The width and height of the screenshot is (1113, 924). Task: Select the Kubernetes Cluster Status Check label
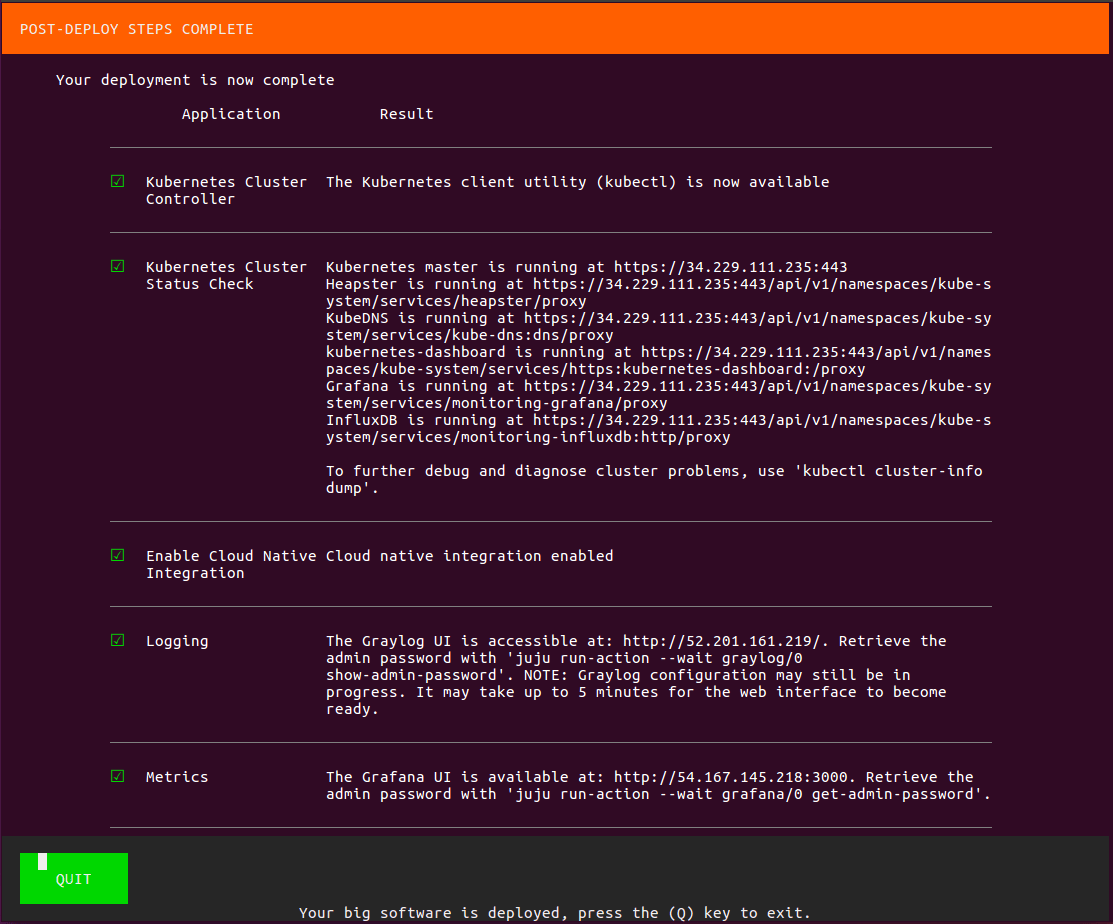click(x=226, y=275)
